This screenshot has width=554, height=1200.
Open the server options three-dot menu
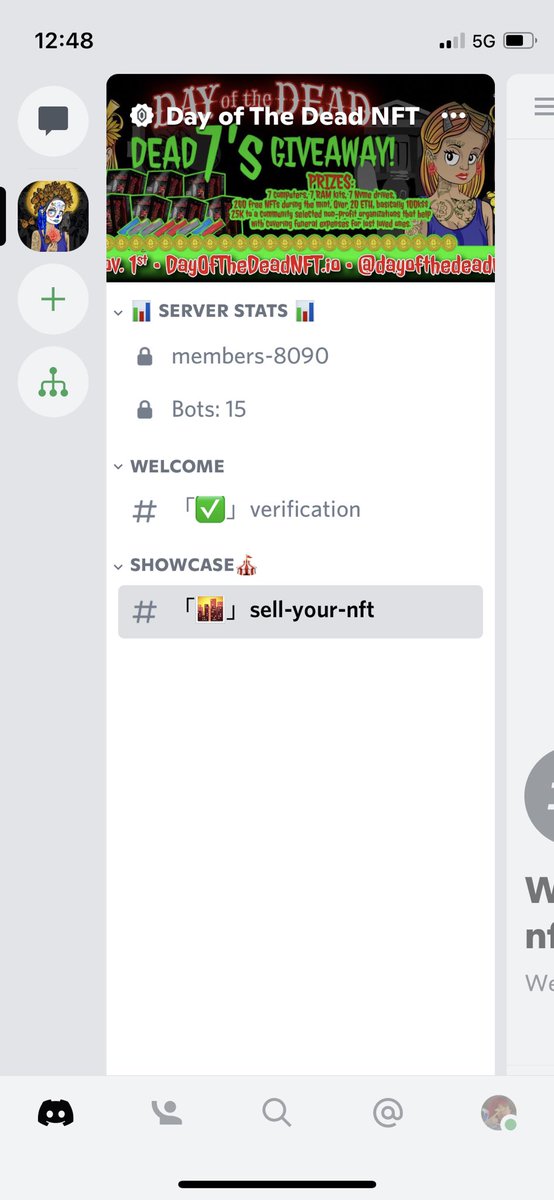[x=454, y=116]
